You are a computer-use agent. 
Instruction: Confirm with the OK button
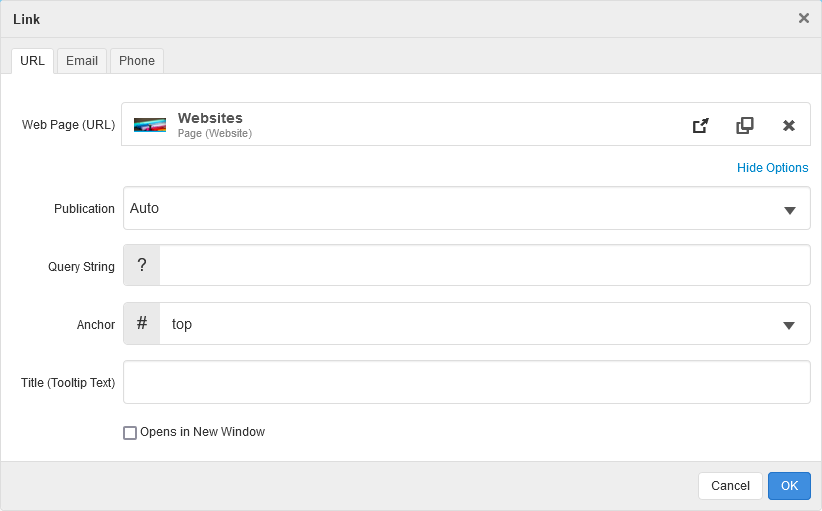point(789,486)
